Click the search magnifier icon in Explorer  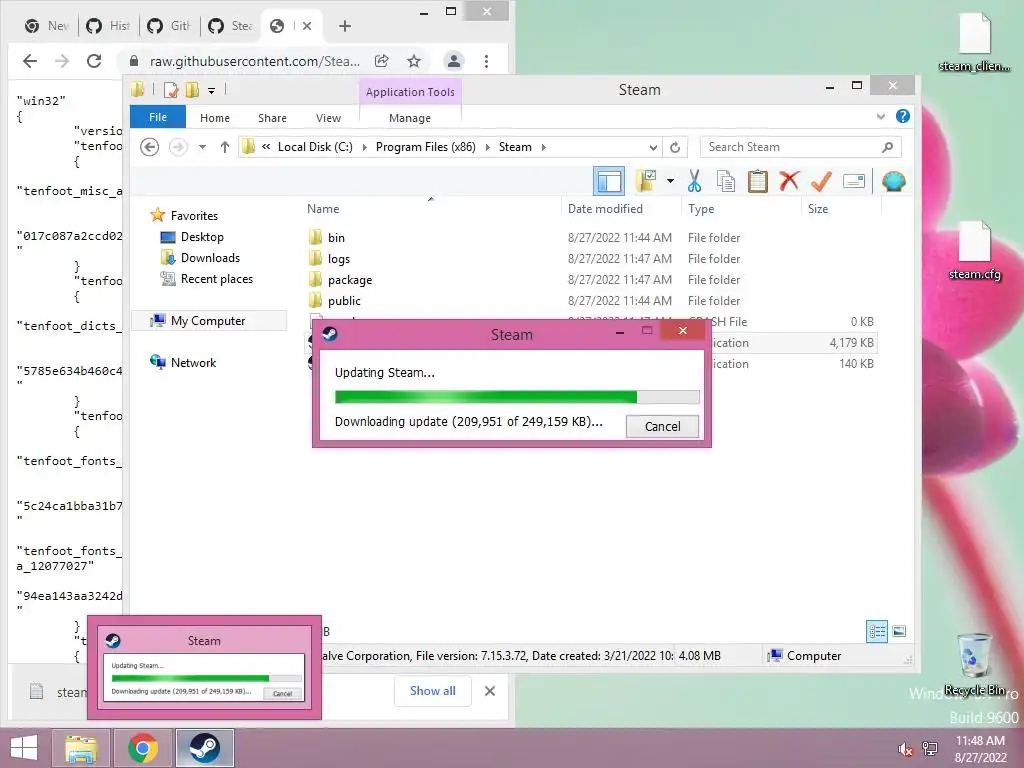pyautogui.click(x=887, y=147)
